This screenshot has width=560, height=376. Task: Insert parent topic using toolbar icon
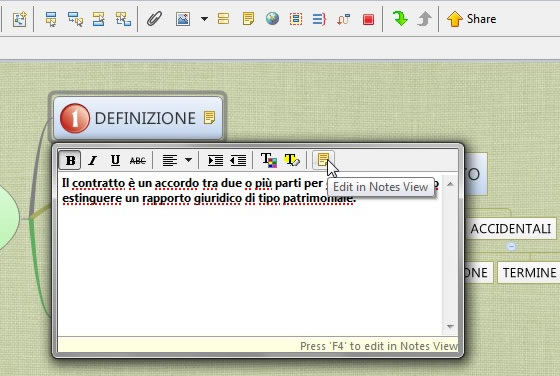pyautogui.click(x=123, y=19)
